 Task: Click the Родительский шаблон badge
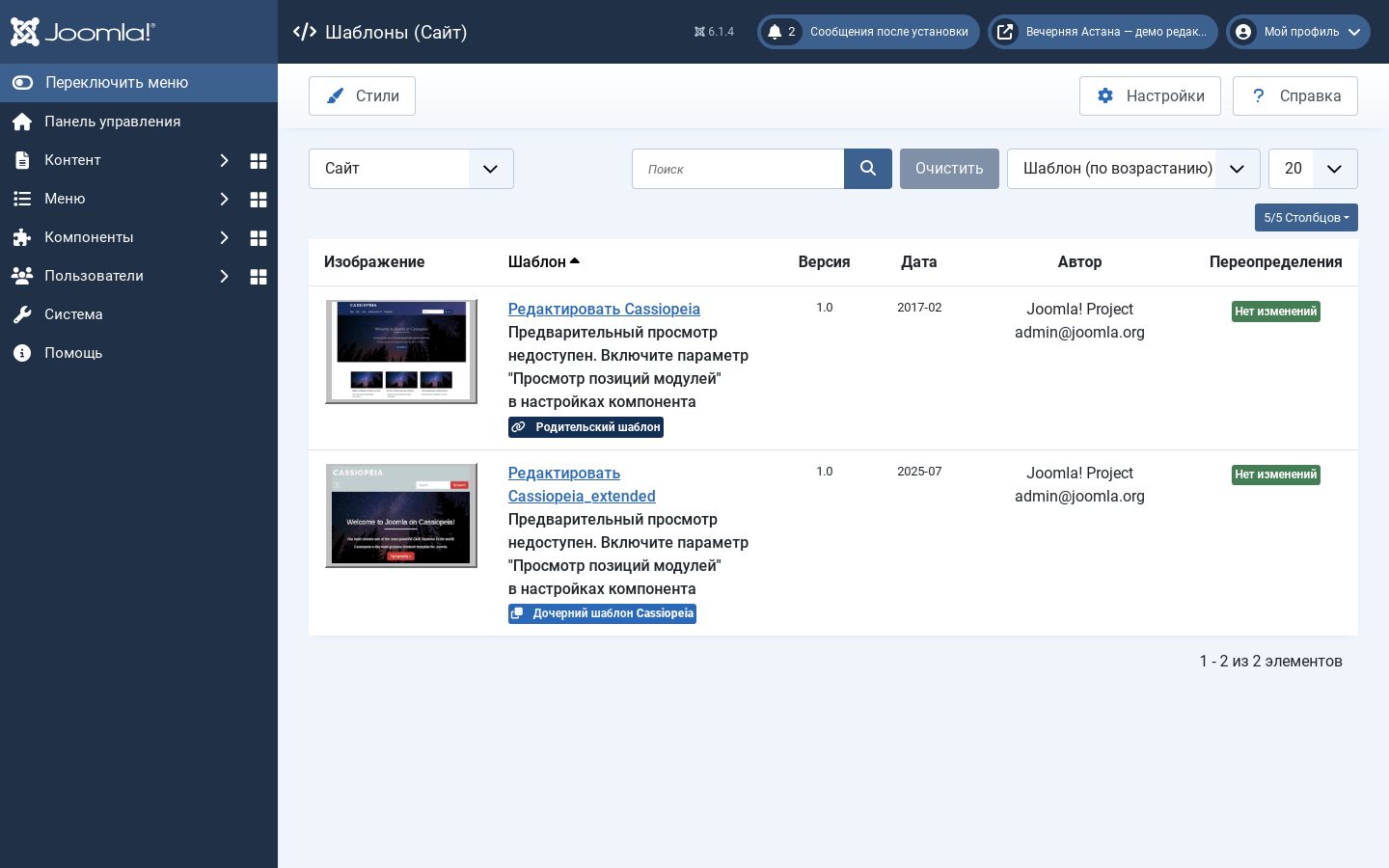click(586, 427)
